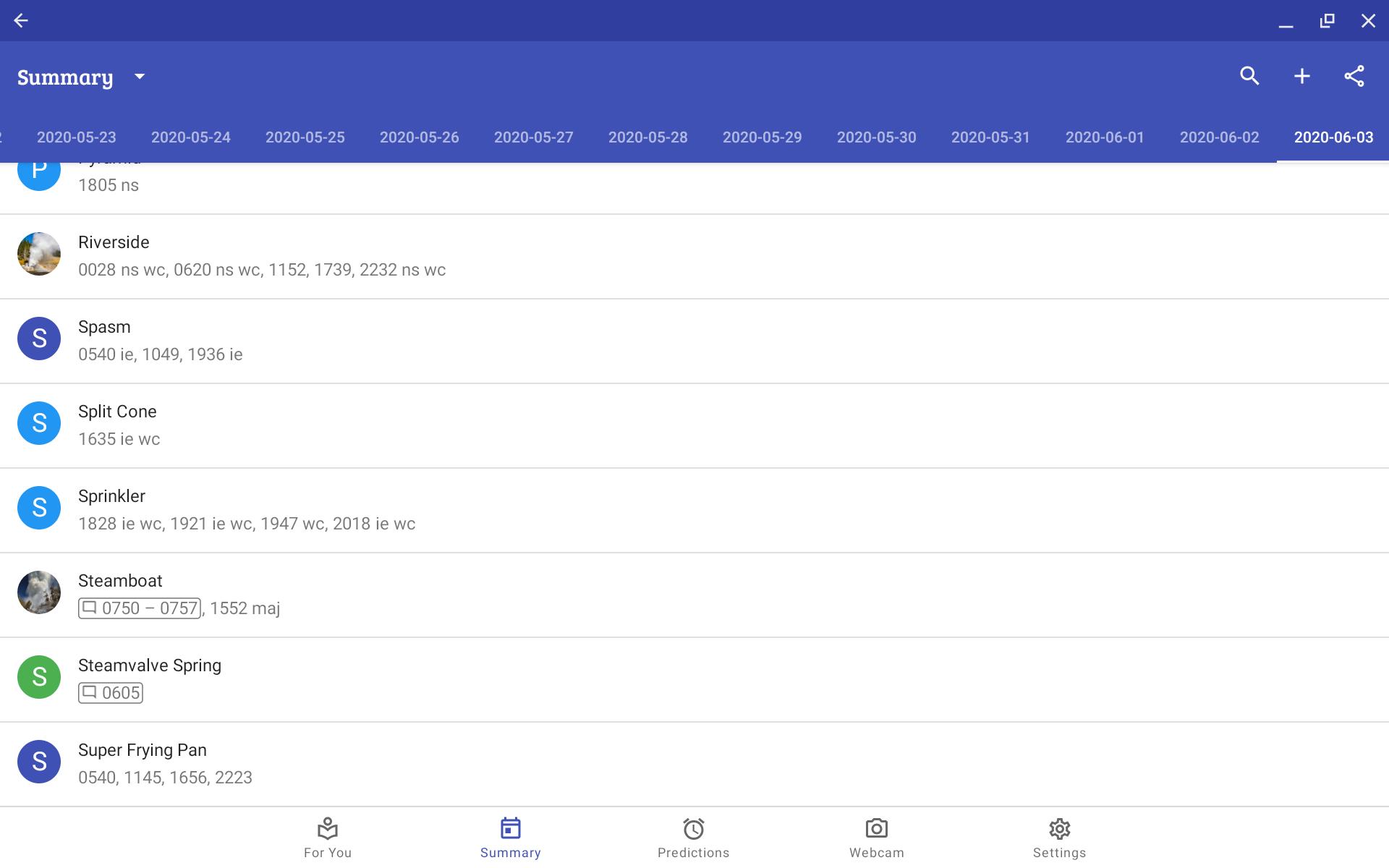
Task: Select the 2020-06-03 tab
Action: point(1333,137)
